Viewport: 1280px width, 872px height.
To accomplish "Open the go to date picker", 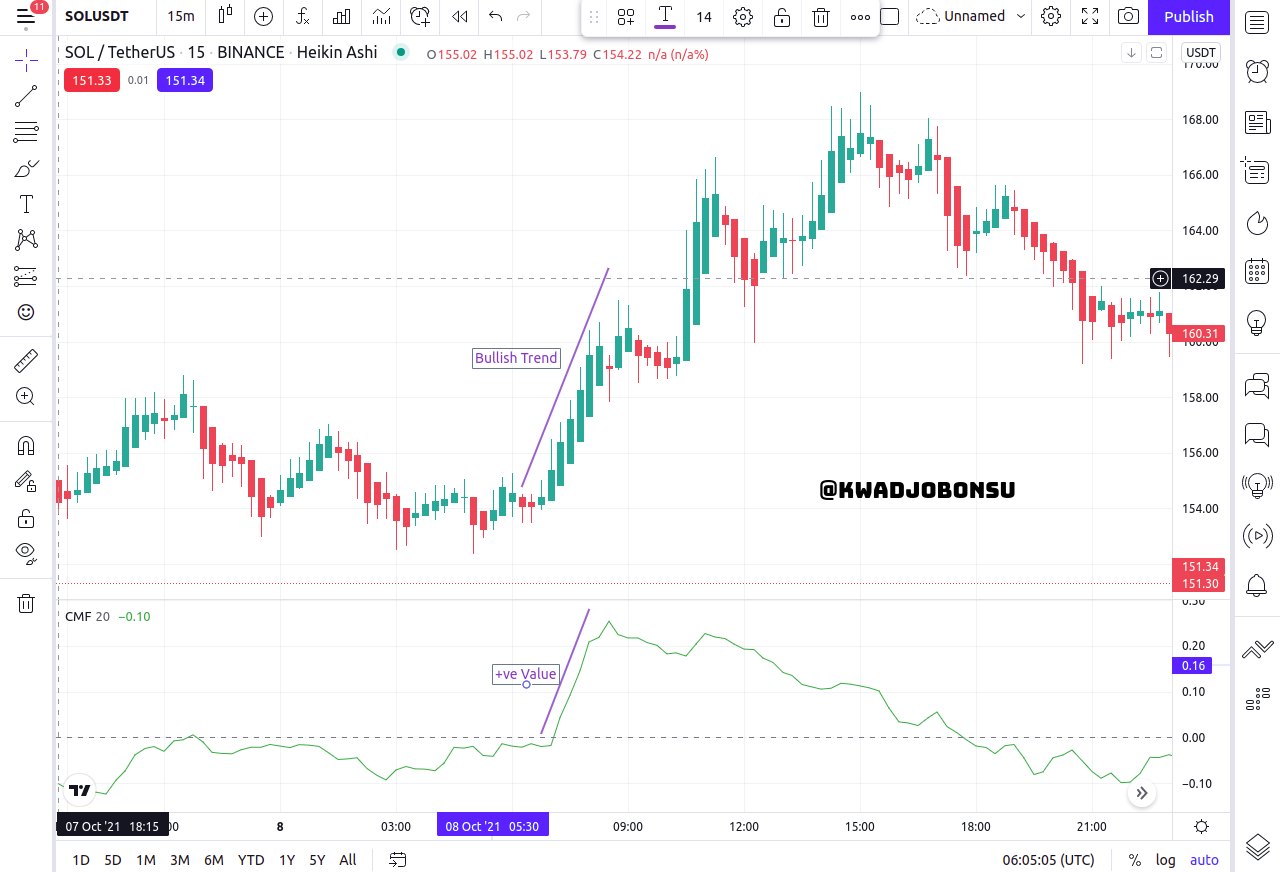I will [x=398, y=860].
